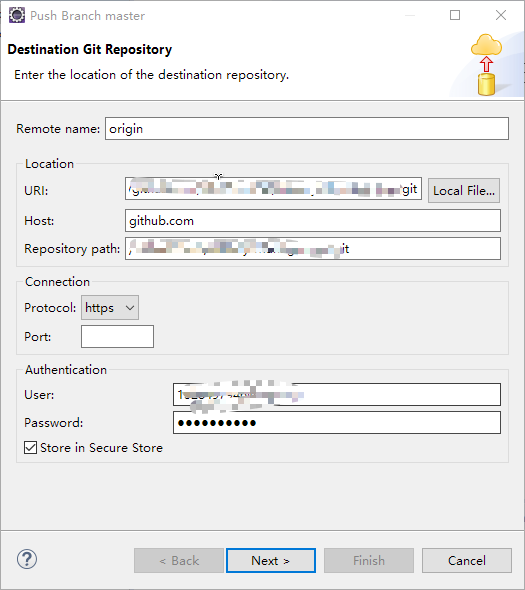Click the Password field

coord(337,423)
